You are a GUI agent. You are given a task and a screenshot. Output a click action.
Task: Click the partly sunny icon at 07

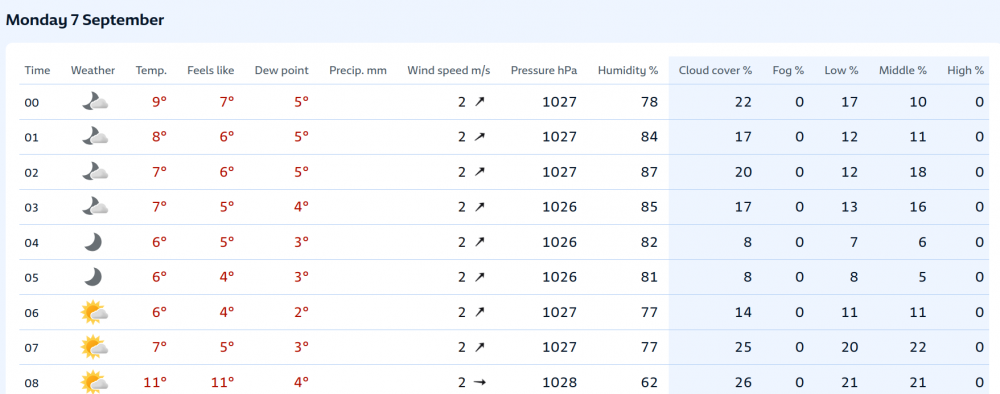pos(94,347)
